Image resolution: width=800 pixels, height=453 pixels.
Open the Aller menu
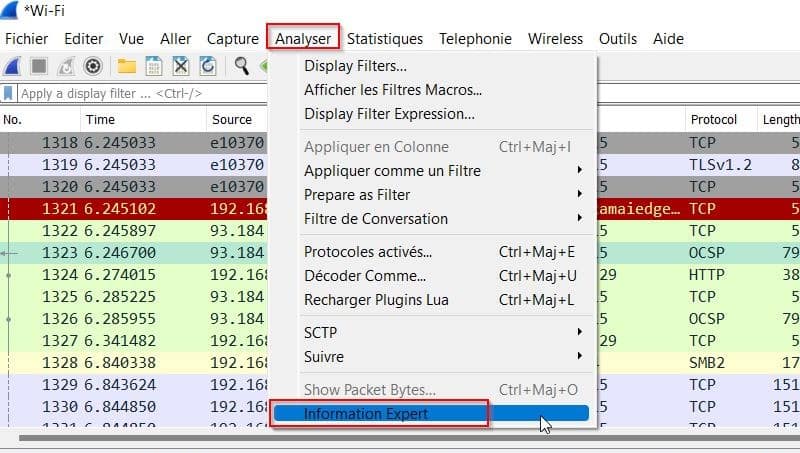[176, 39]
